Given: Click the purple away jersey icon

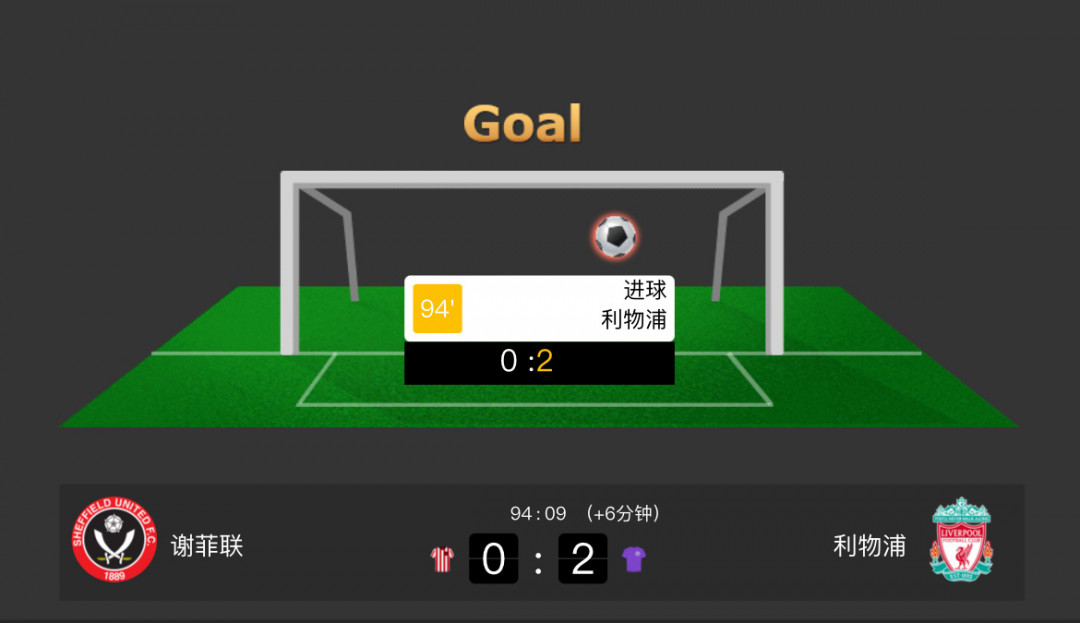Looking at the screenshot, I should coord(634,560).
